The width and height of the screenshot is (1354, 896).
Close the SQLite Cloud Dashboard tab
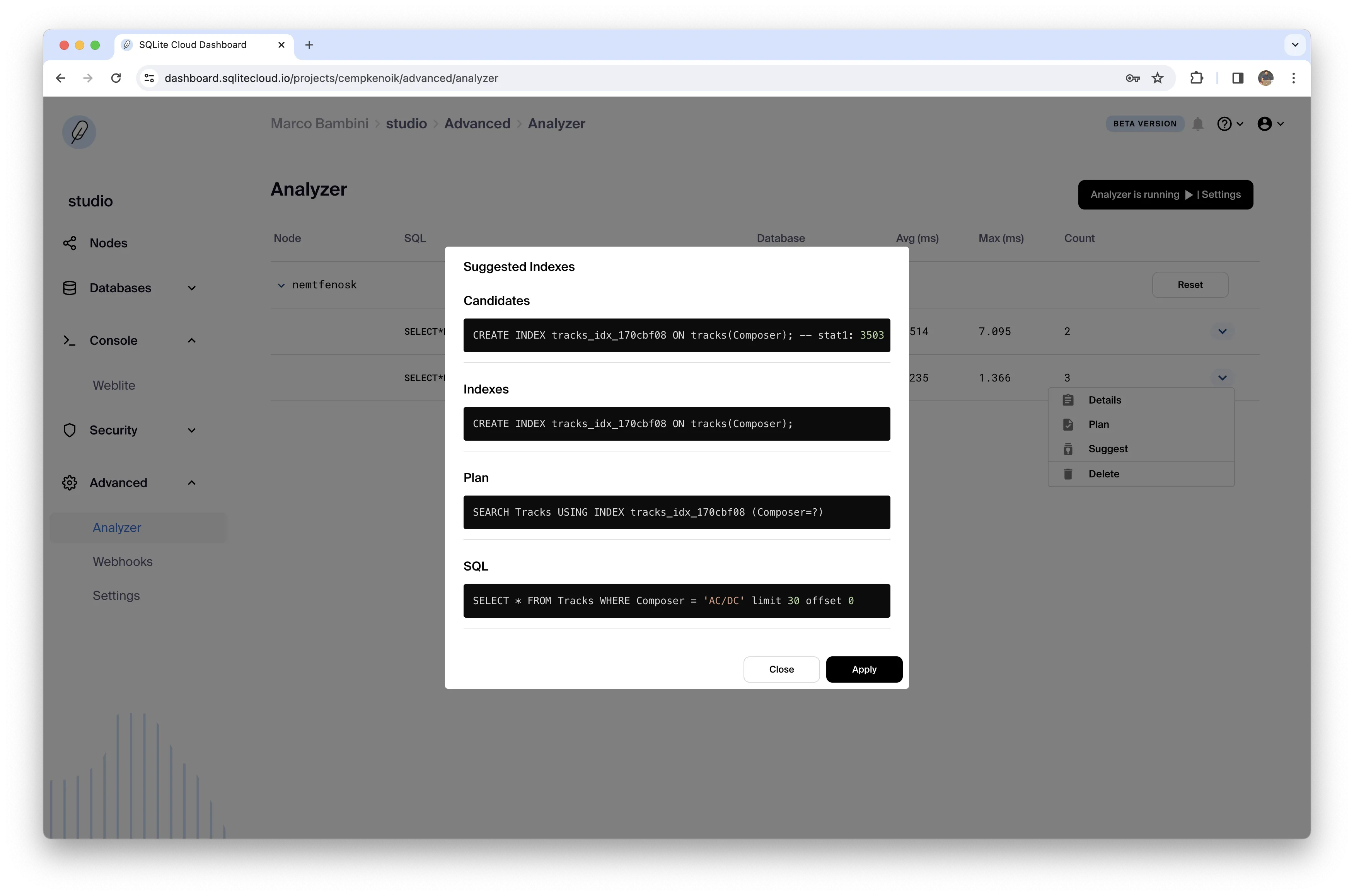click(x=281, y=44)
